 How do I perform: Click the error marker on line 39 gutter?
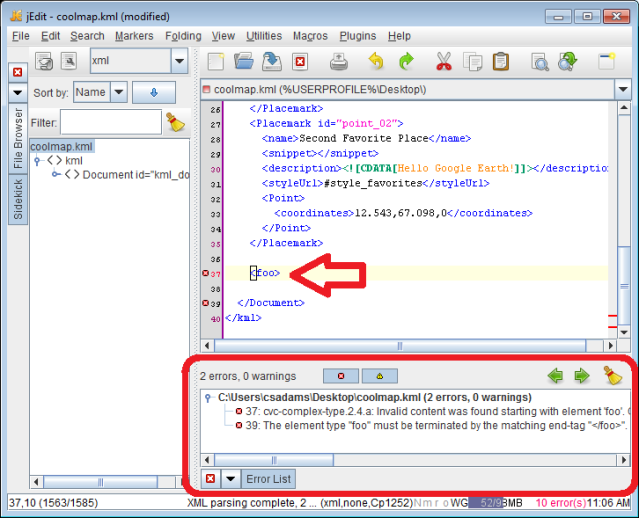(205, 303)
